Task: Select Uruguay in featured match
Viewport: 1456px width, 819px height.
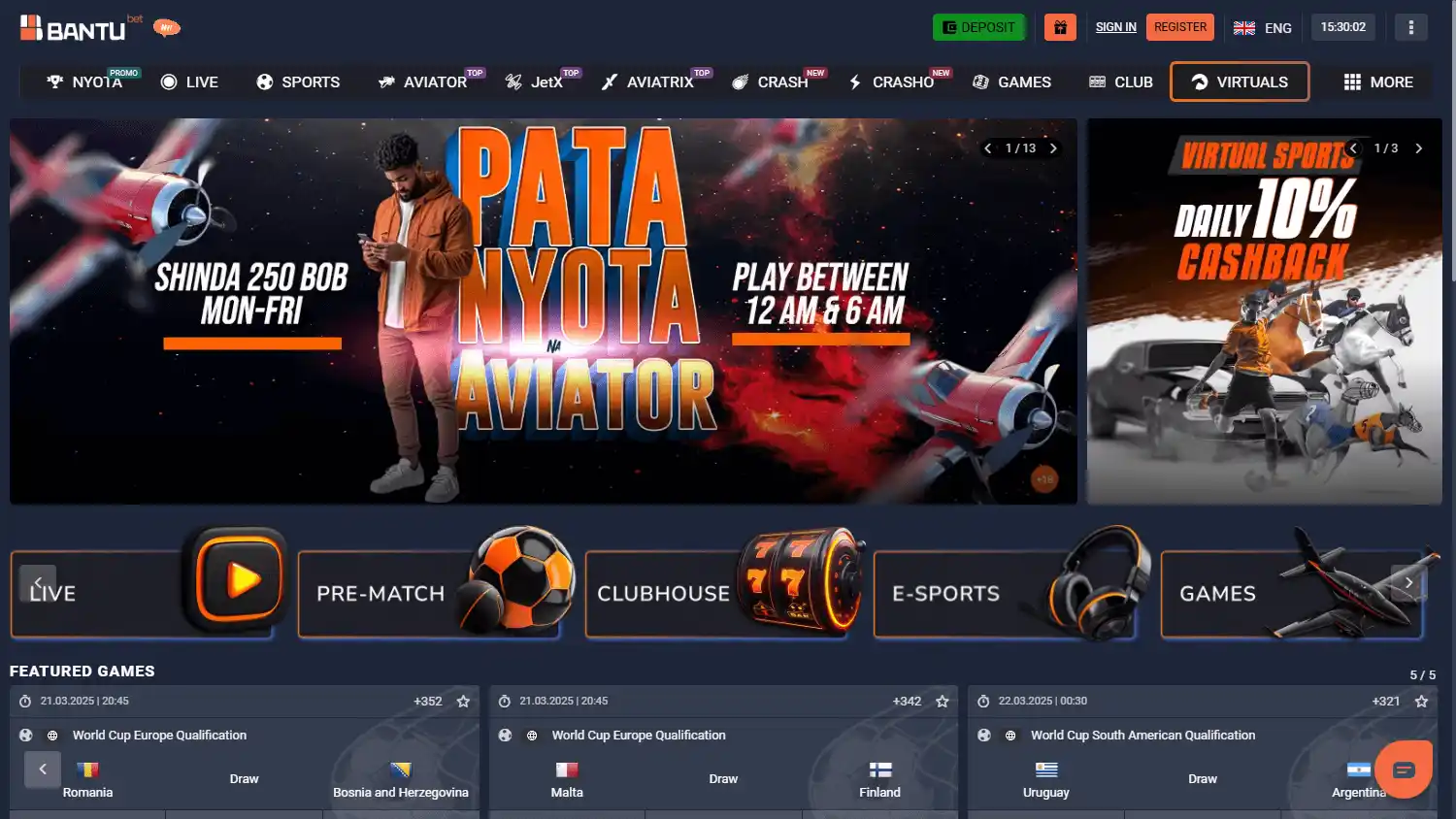Action: click(1045, 779)
